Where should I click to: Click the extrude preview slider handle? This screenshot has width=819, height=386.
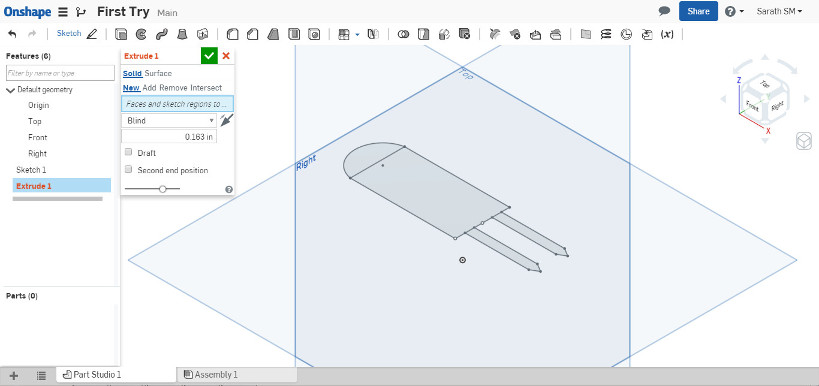(162, 189)
